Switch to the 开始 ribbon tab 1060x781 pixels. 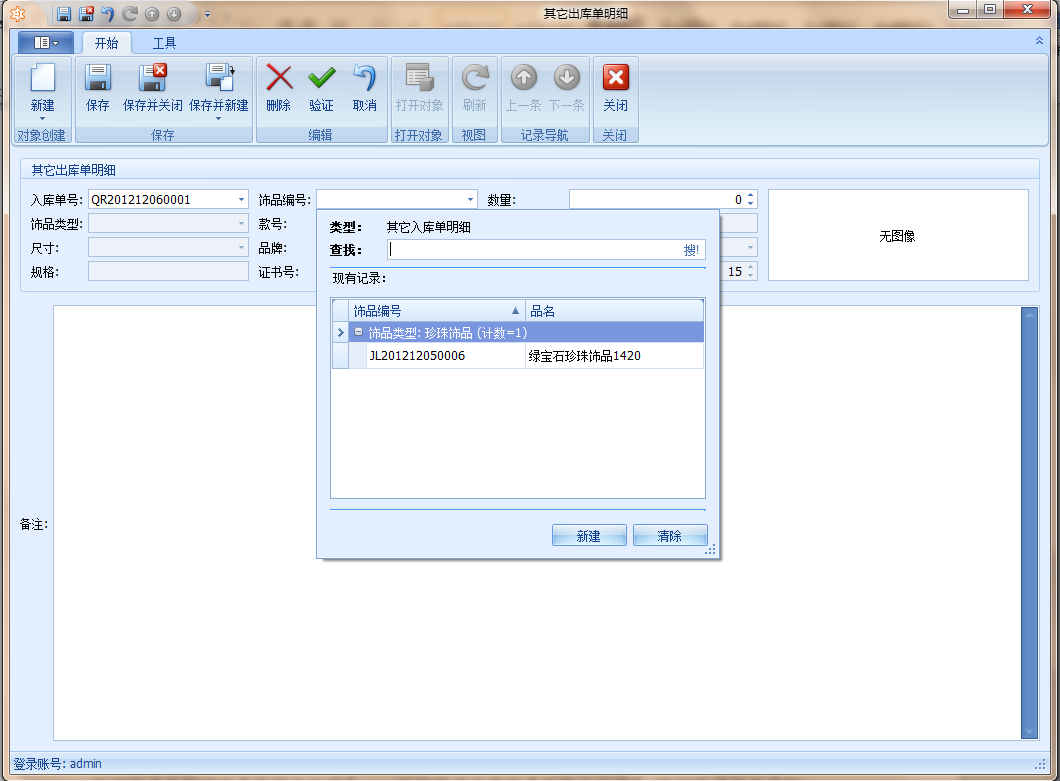106,43
